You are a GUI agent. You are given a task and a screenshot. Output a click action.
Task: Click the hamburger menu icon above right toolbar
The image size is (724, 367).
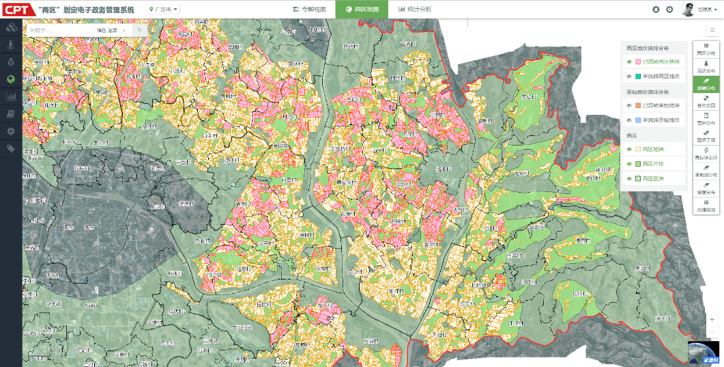click(712, 30)
